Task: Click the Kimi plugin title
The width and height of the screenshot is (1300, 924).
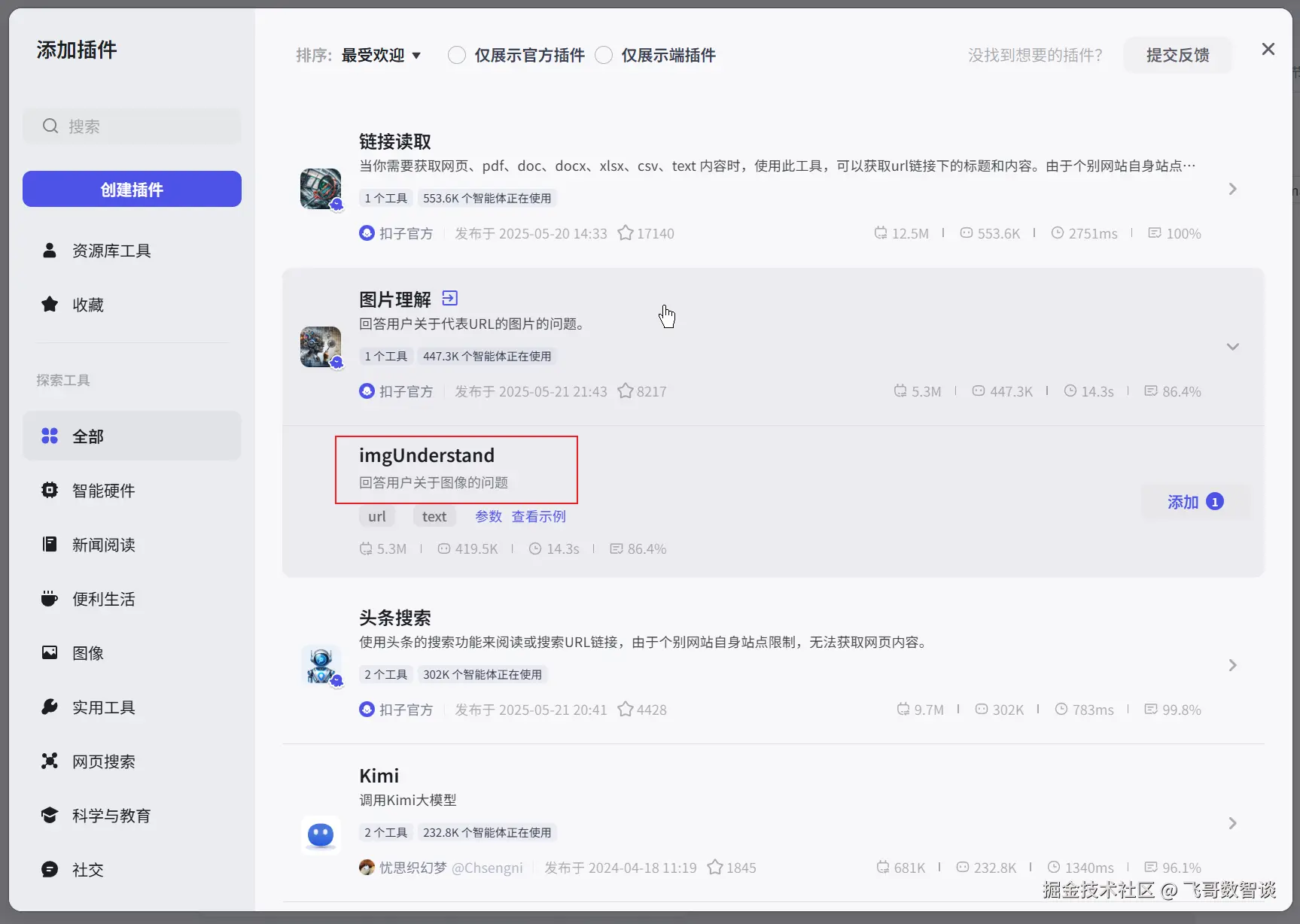Action: [x=379, y=776]
